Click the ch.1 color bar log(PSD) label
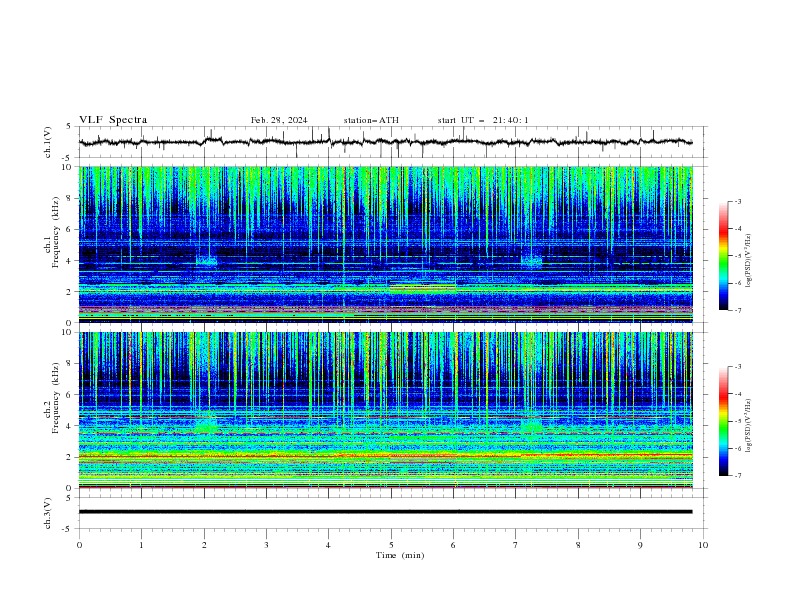792x612 pixels. tap(748, 261)
